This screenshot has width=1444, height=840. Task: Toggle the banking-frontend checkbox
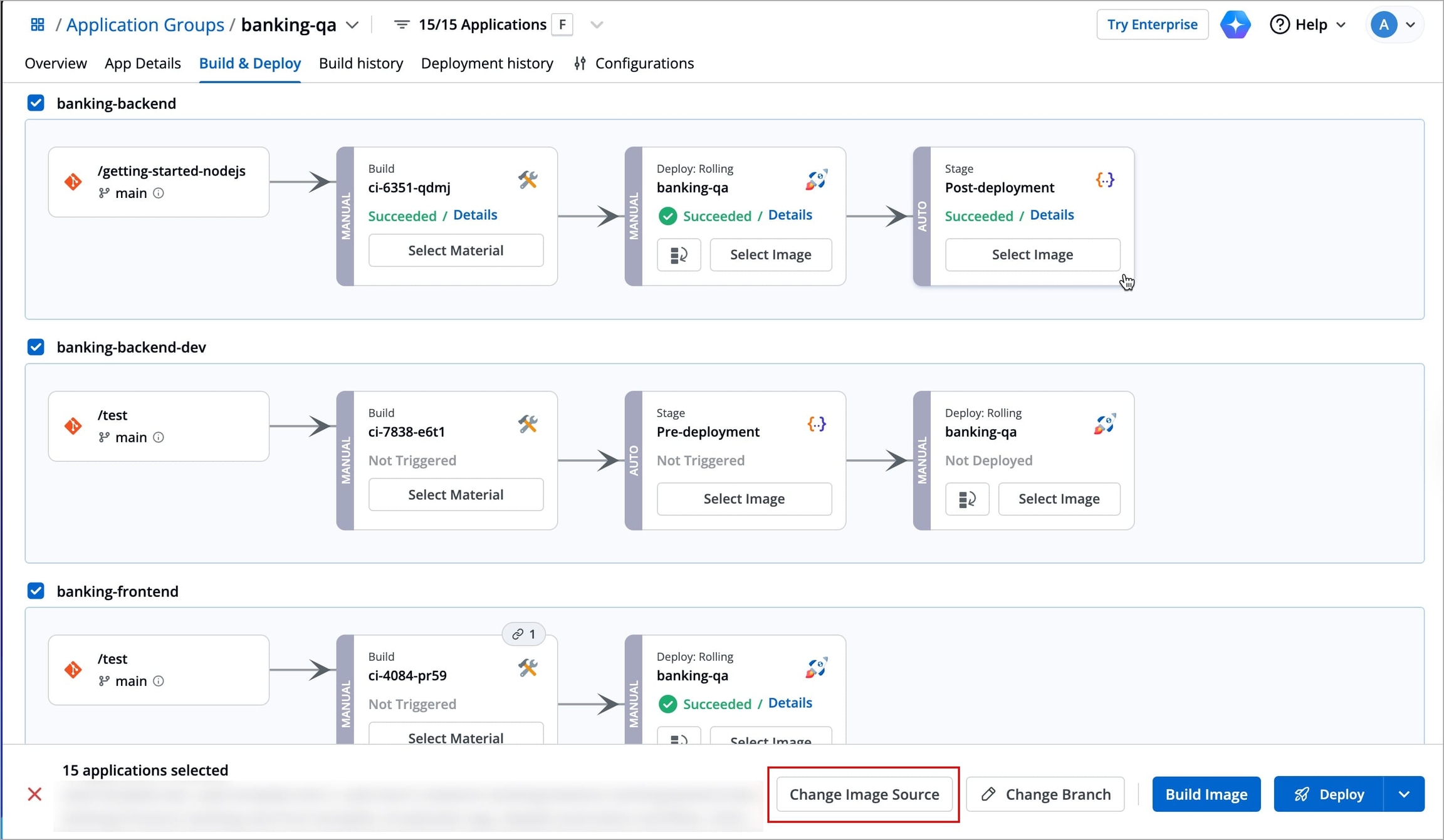tap(36, 591)
